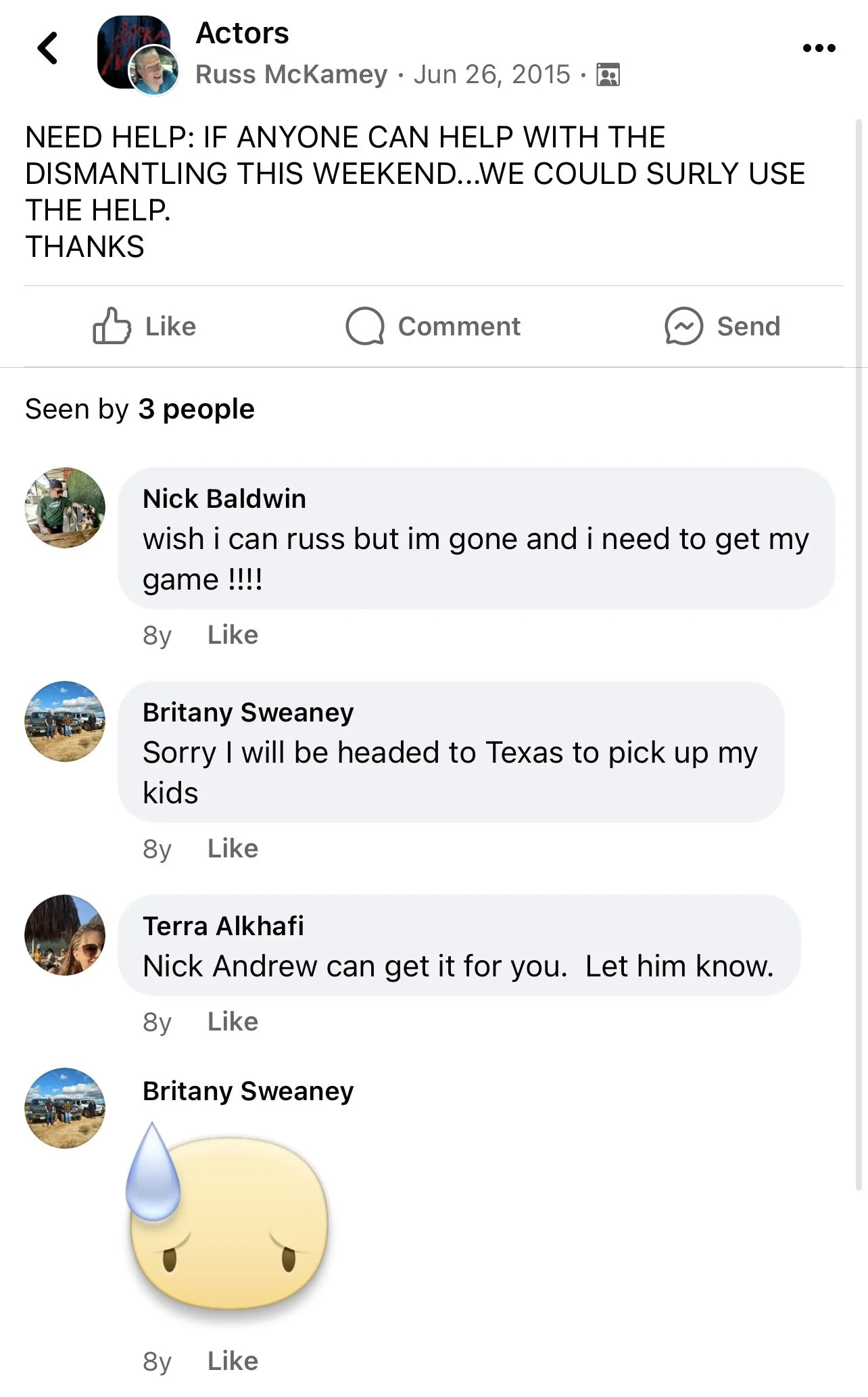Like Britany Sweaney's Texas comment
This screenshot has width=868, height=1397.
[233, 849]
